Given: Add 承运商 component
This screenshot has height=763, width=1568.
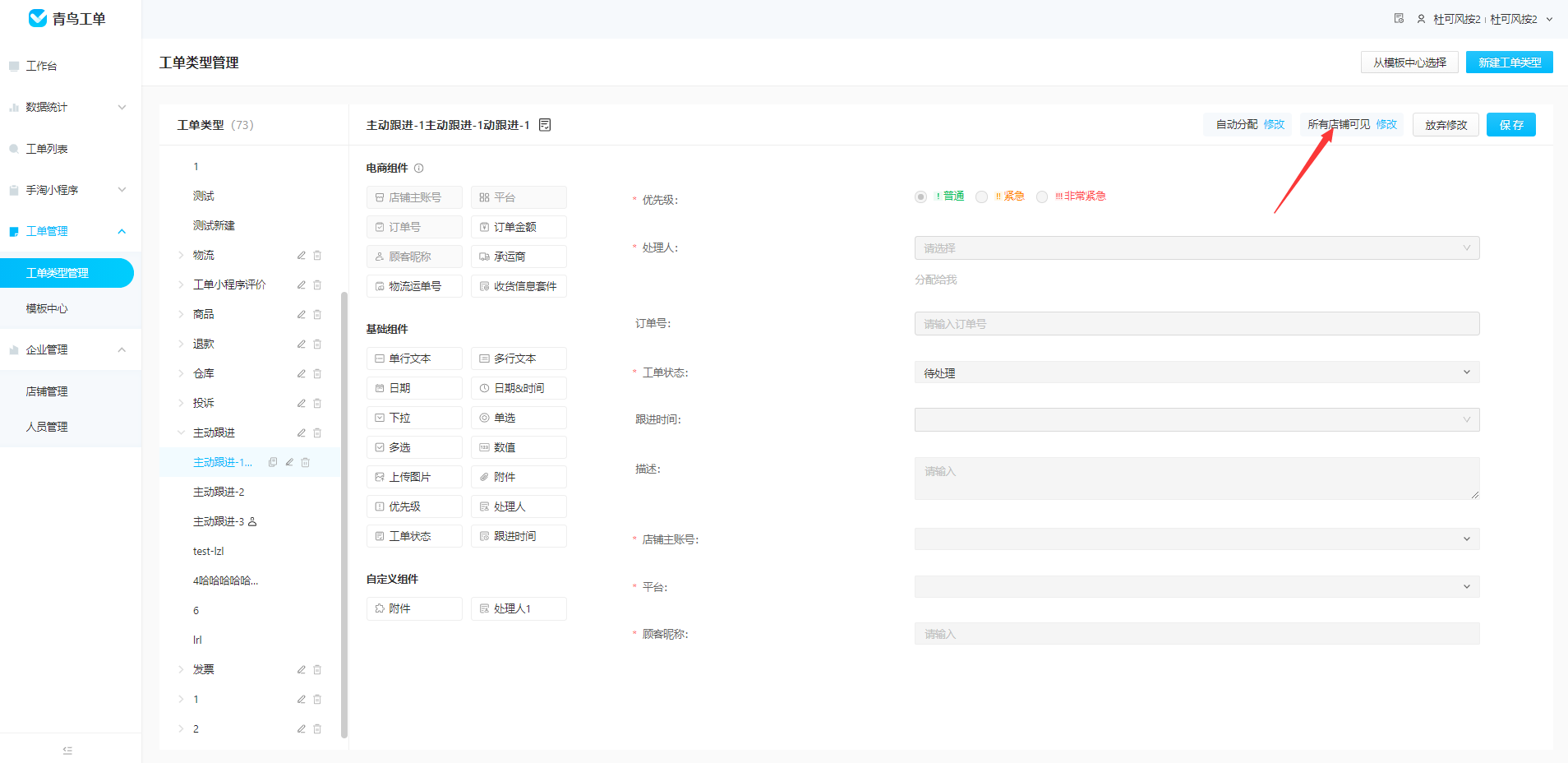Looking at the screenshot, I should pyautogui.click(x=519, y=257).
